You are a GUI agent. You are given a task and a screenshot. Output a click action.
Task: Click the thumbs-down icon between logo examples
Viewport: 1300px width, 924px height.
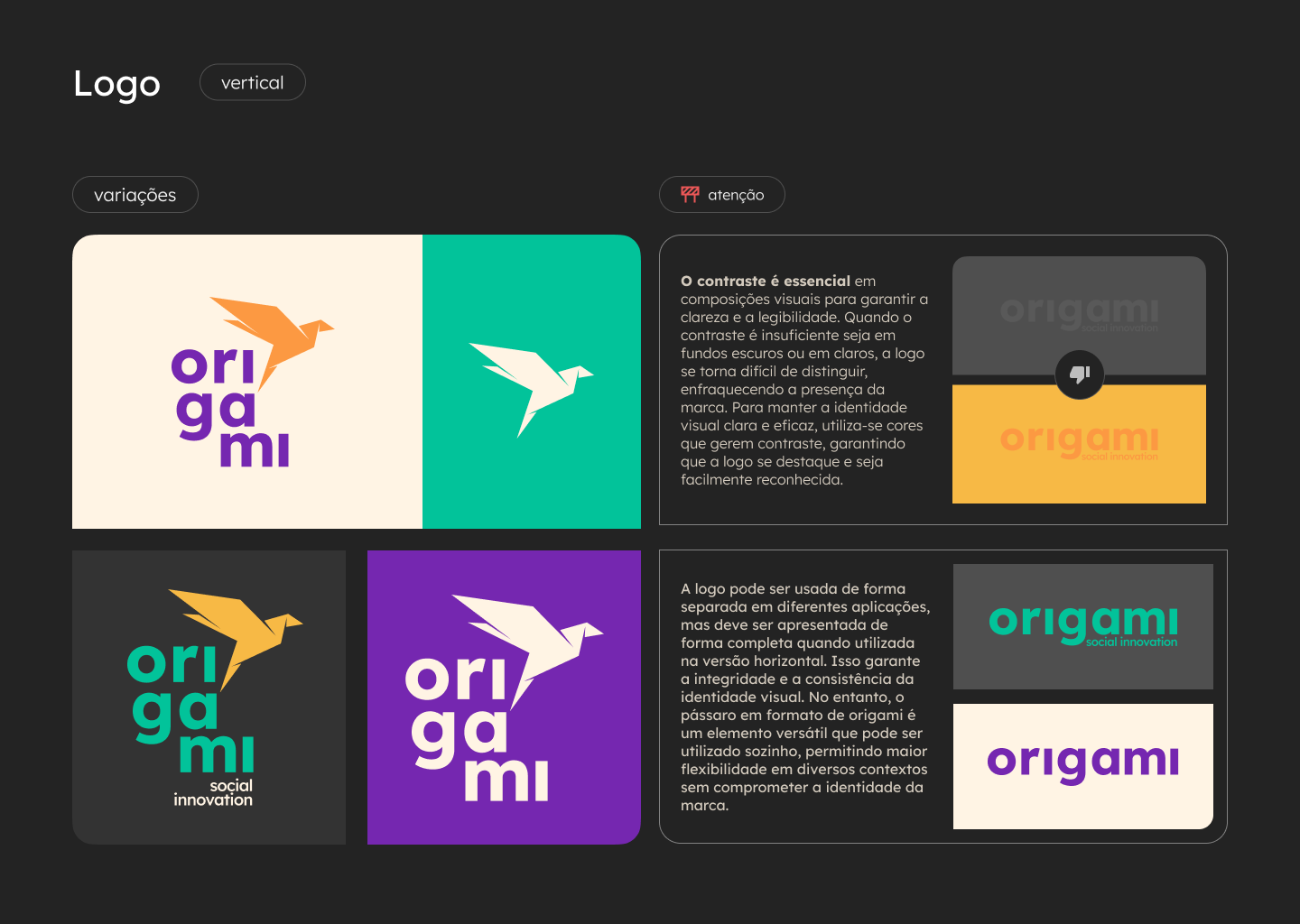point(1079,374)
